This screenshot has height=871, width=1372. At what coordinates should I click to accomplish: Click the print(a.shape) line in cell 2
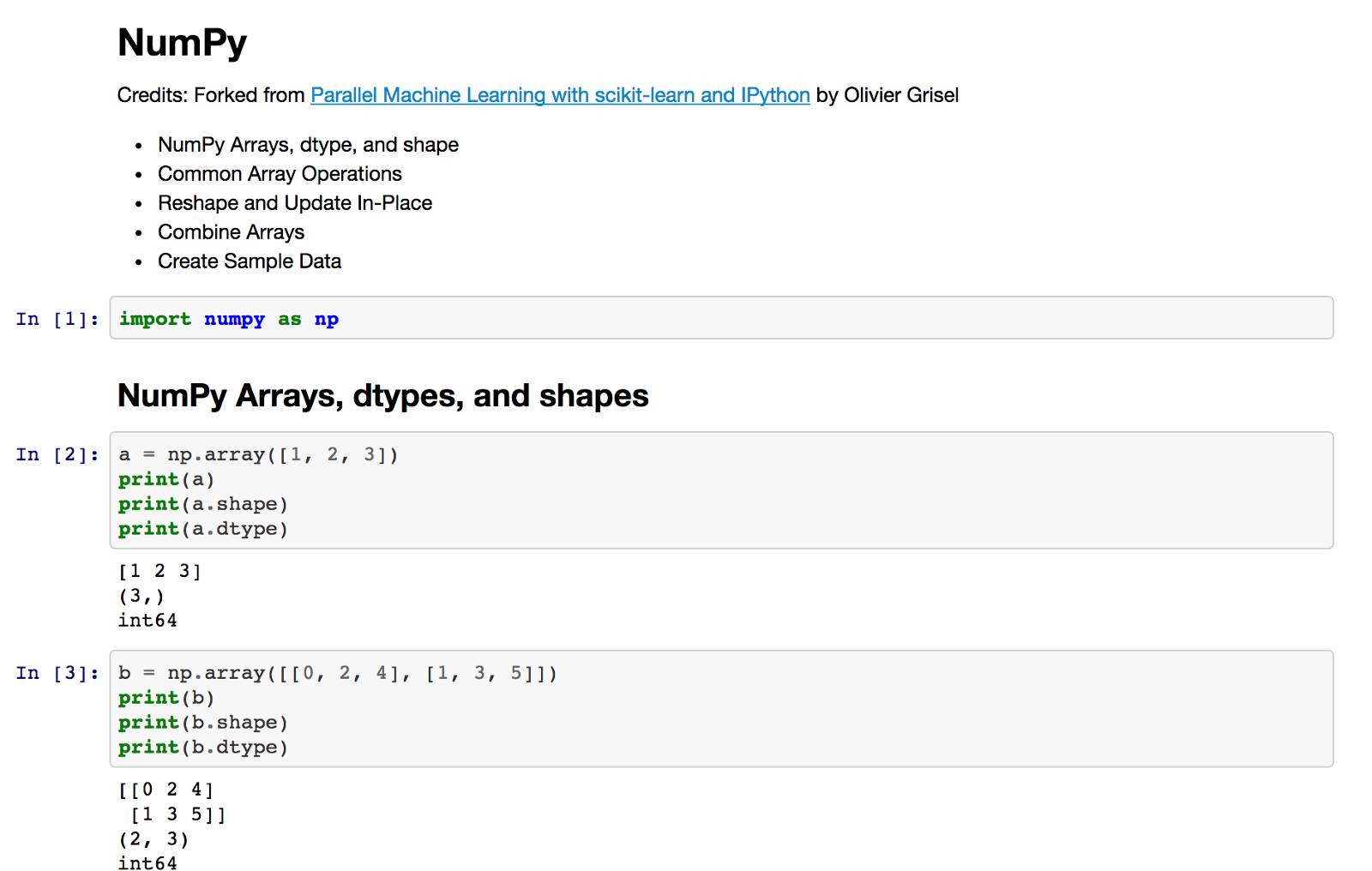(x=203, y=504)
